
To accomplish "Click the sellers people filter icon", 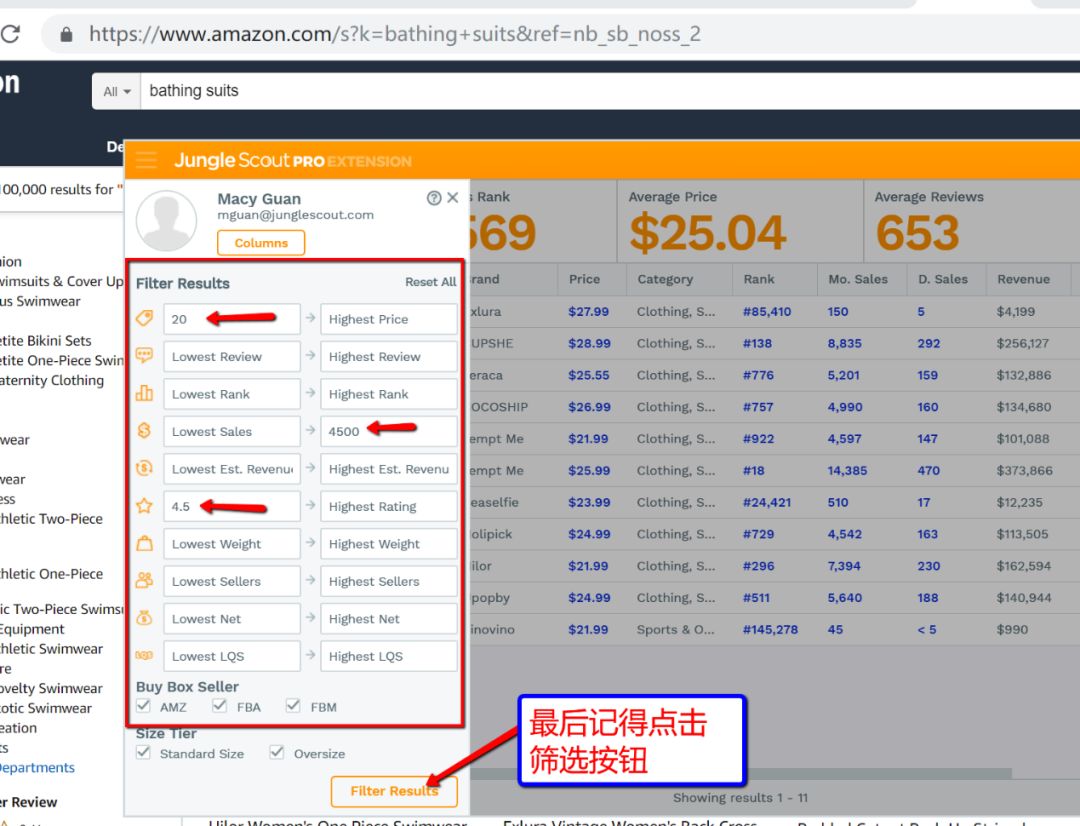I will tap(144, 580).
